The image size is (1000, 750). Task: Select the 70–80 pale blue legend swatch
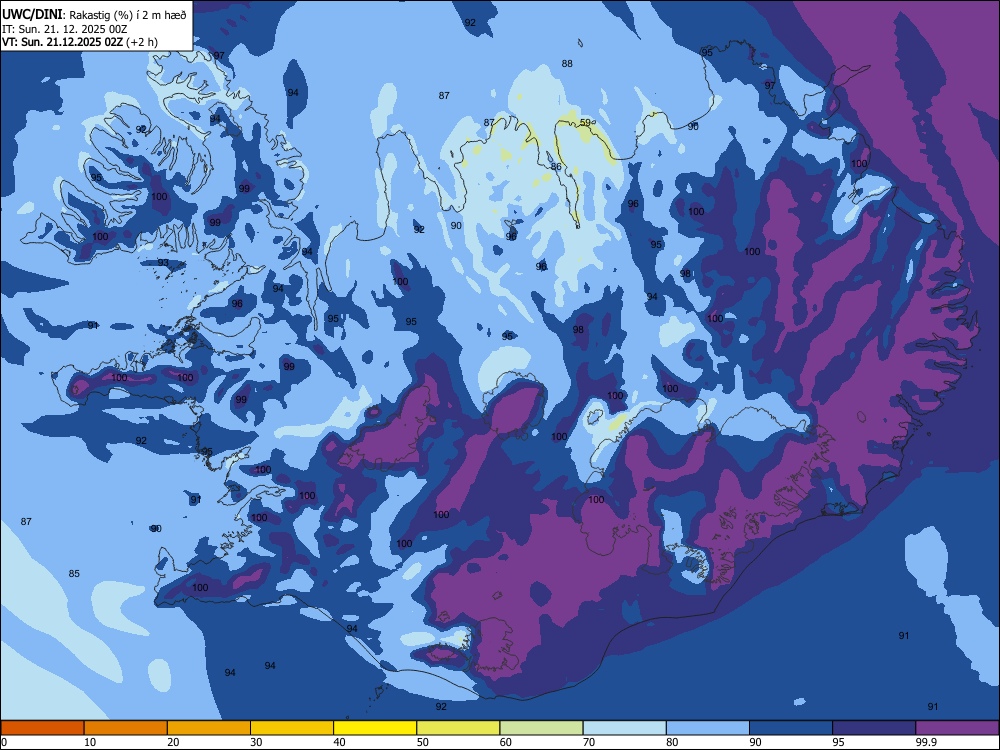point(624,728)
